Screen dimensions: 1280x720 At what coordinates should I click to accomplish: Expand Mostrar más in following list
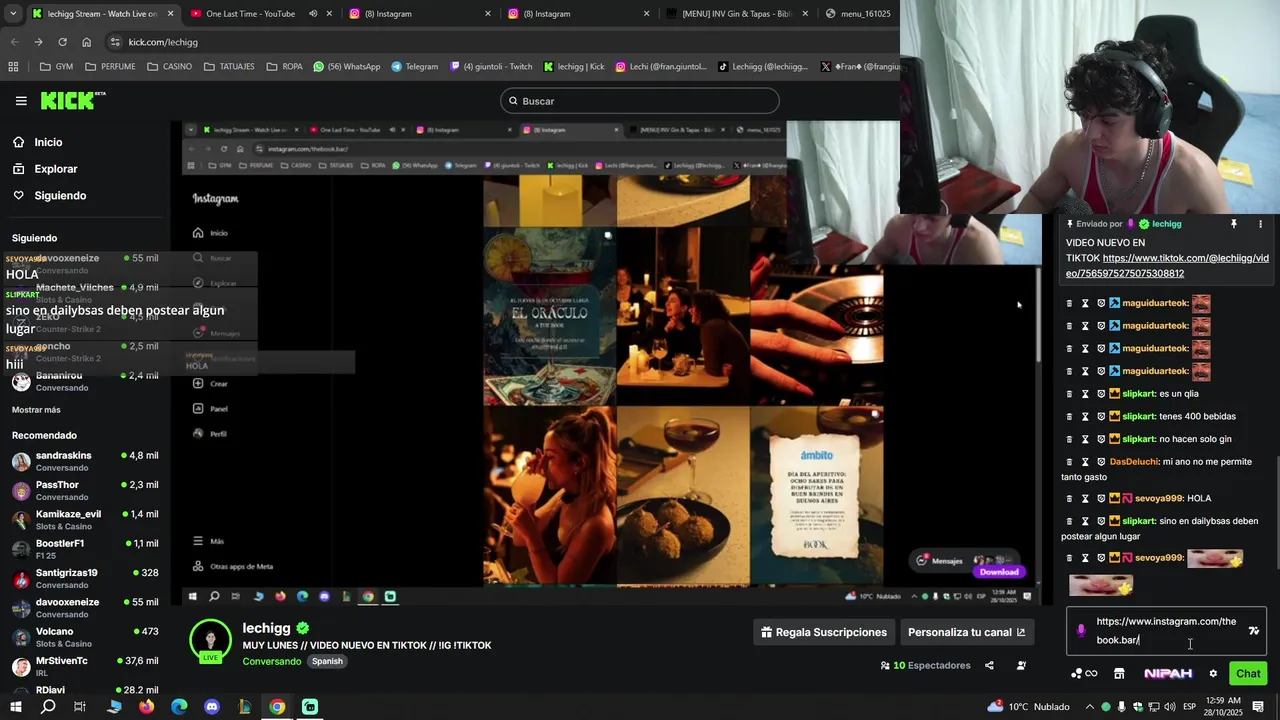pos(36,410)
